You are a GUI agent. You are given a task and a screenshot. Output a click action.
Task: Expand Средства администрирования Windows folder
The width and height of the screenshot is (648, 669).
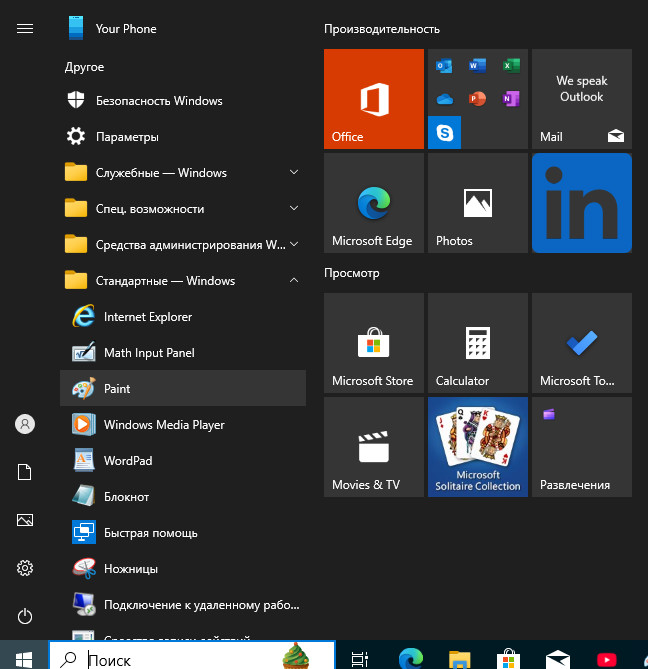click(x=183, y=244)
